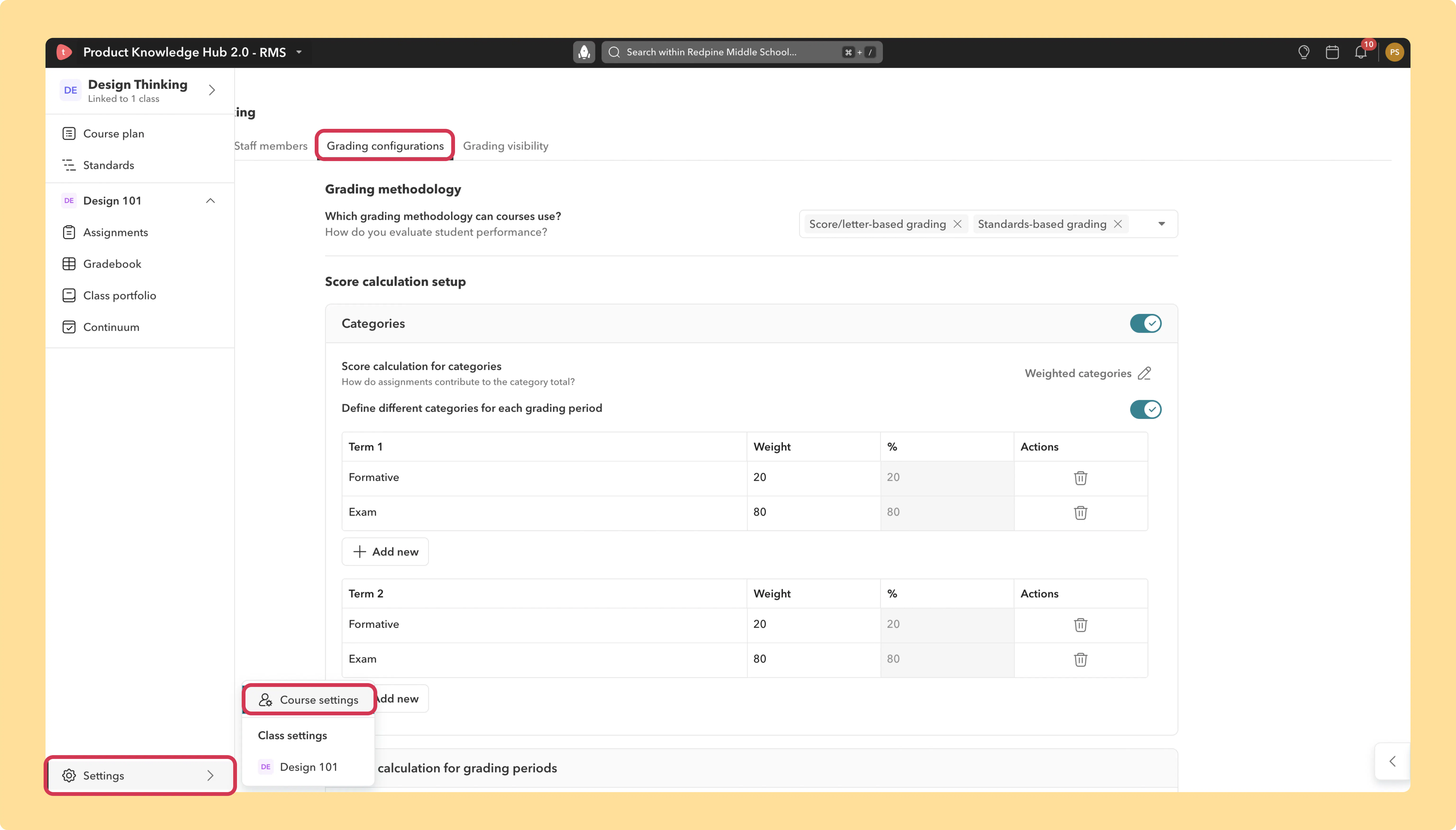Click Term 2 Exam category name
The image size is (1456, 830).
pos(363,659)
